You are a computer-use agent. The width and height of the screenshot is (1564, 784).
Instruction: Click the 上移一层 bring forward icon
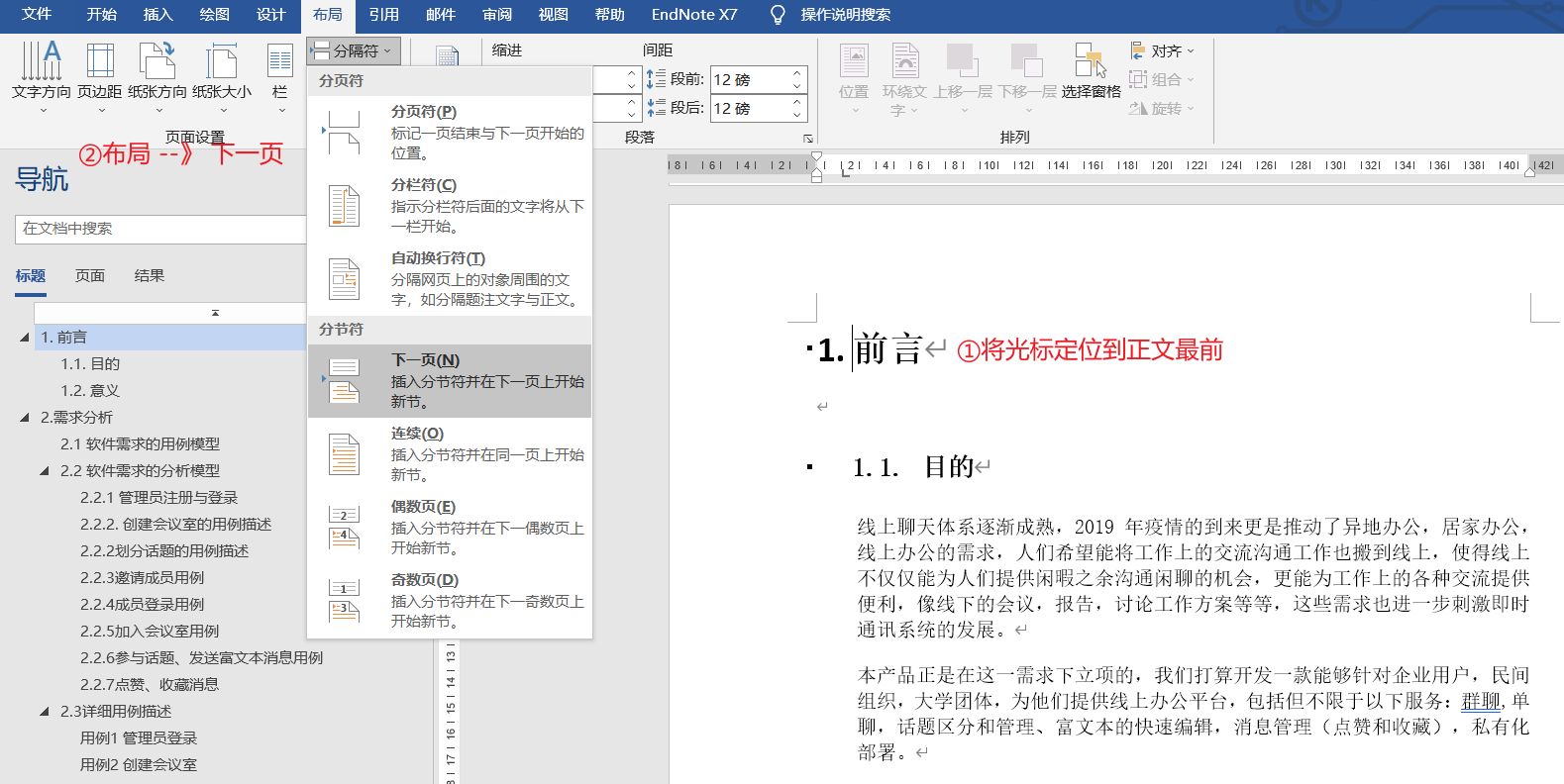pos(963,61)
